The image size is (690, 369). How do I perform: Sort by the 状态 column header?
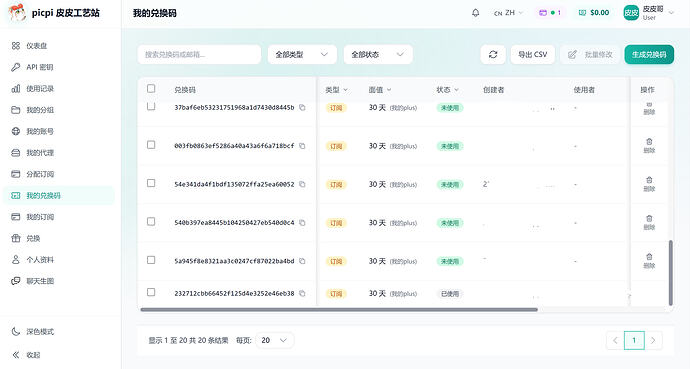[448, 90]
